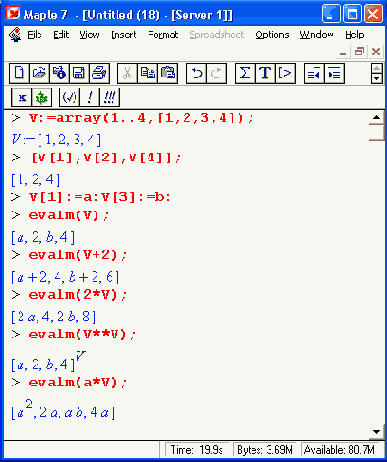Toggle the x math-input button
This screenshot has width=387, height=462.
[22, 97]
